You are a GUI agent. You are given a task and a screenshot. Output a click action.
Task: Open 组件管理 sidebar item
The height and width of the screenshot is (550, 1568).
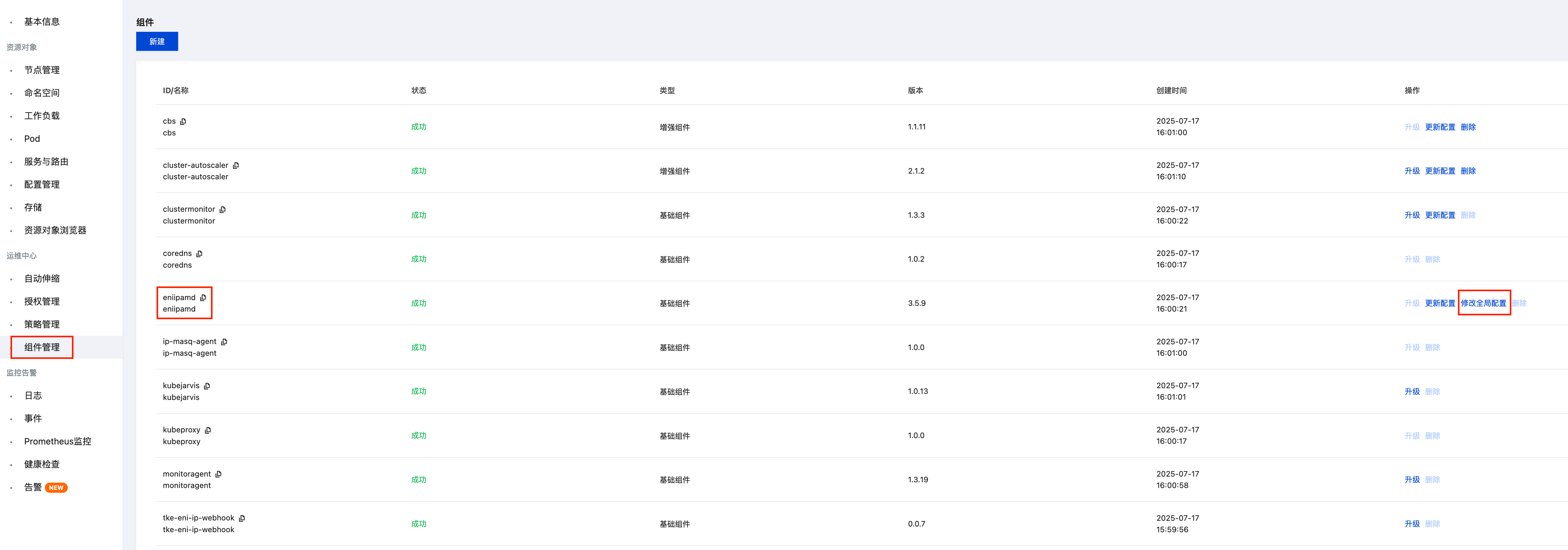42,347
